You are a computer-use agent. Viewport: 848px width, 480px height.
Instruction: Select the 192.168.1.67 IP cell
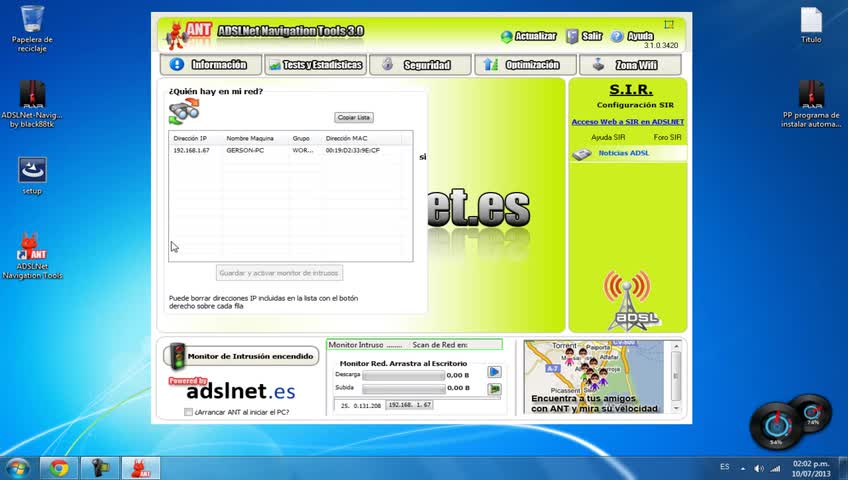coord(191,150)
